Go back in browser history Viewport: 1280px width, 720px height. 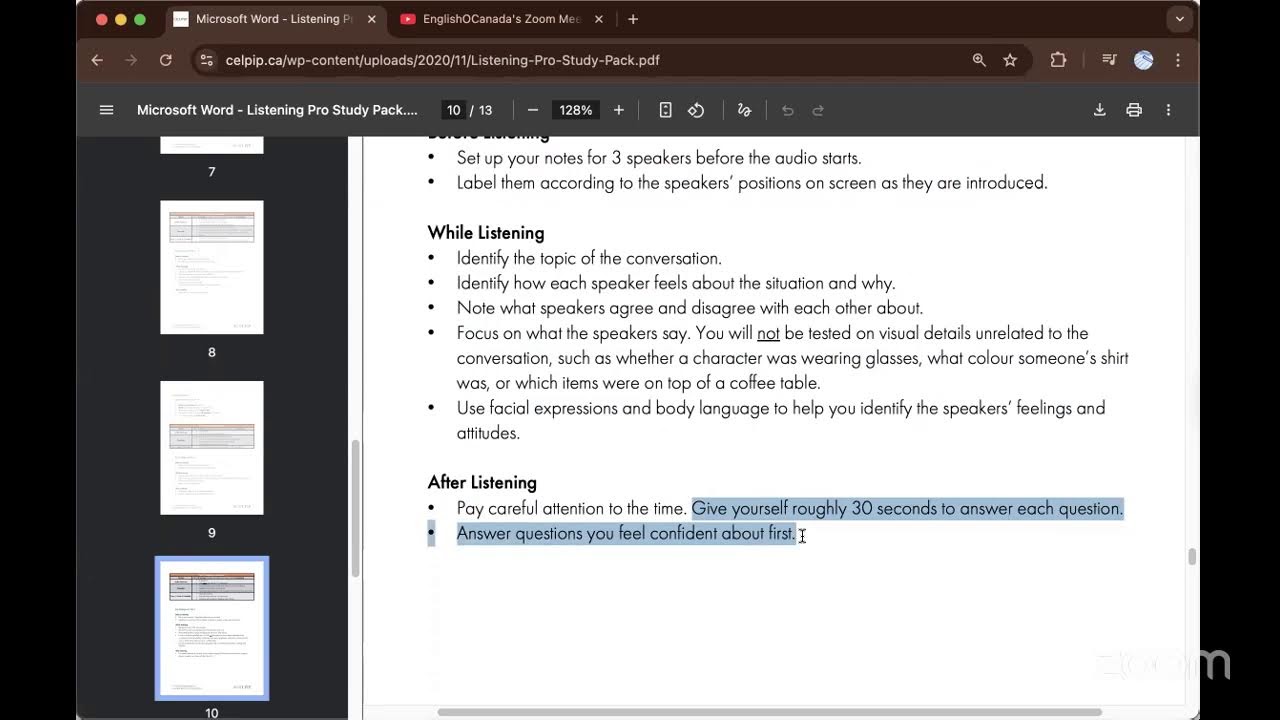[97, 60]
